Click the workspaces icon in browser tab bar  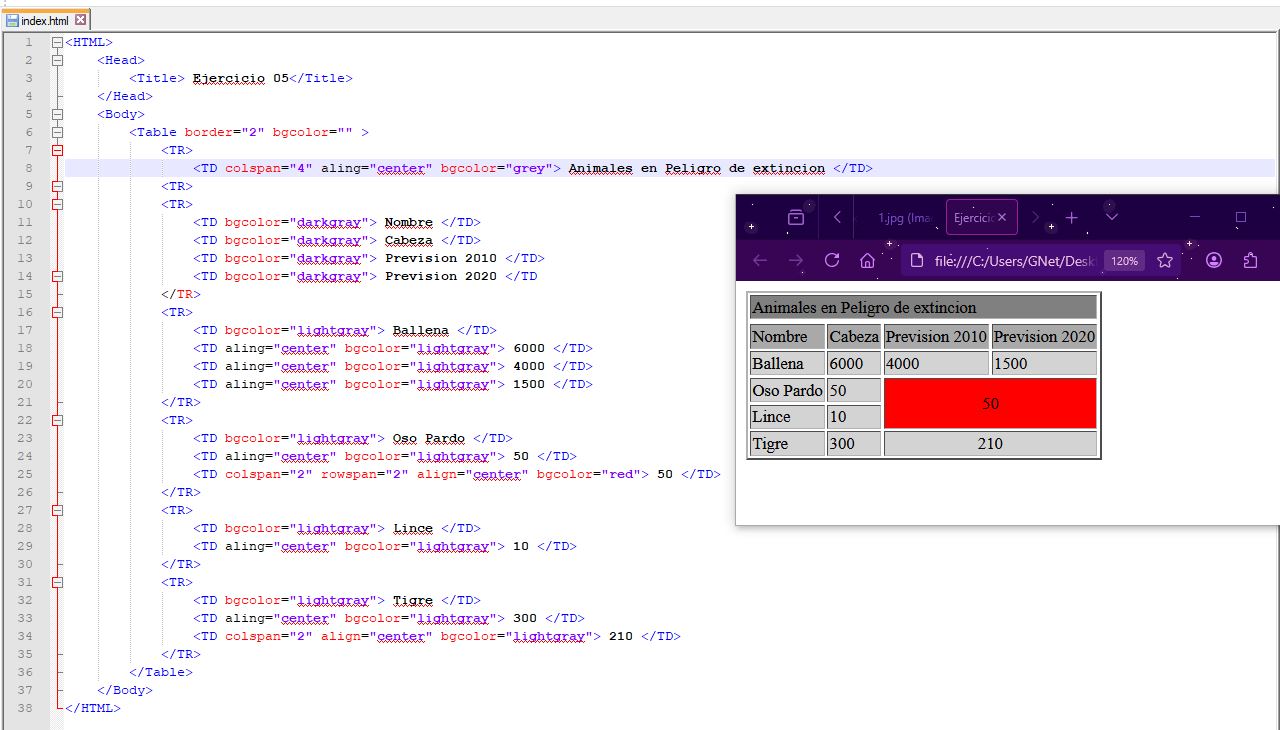(x=796, y=218)
